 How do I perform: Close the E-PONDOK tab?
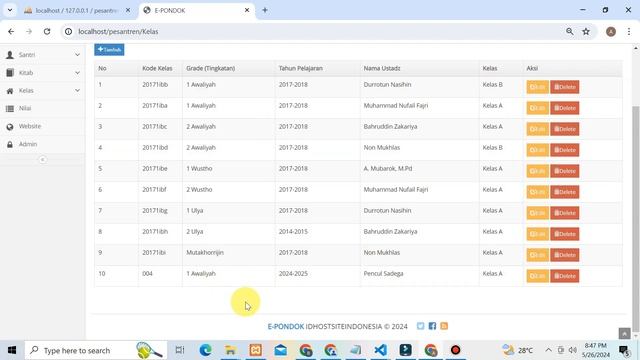click(x=247, y=10)
